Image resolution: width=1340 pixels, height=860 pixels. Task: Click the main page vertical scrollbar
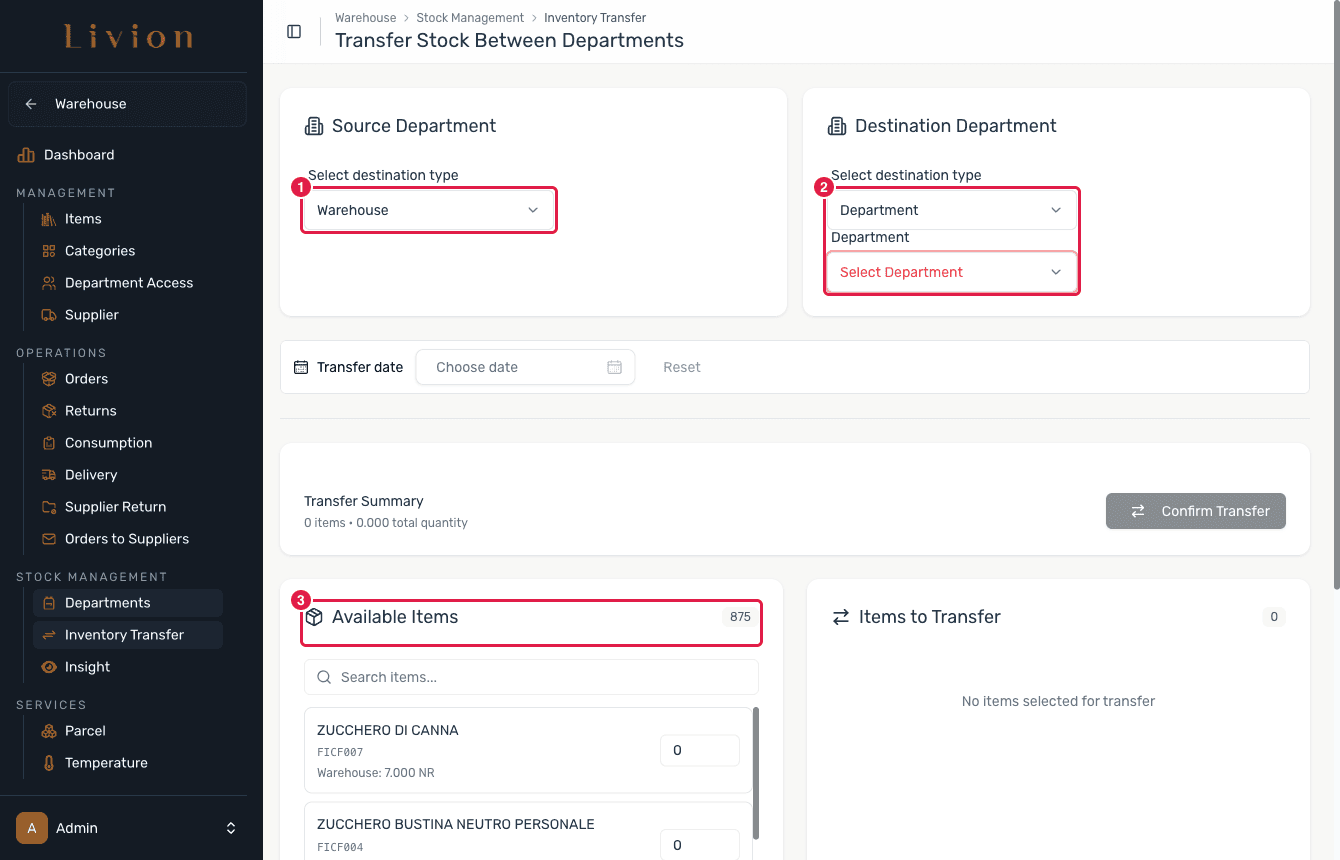pos(1335,297)
